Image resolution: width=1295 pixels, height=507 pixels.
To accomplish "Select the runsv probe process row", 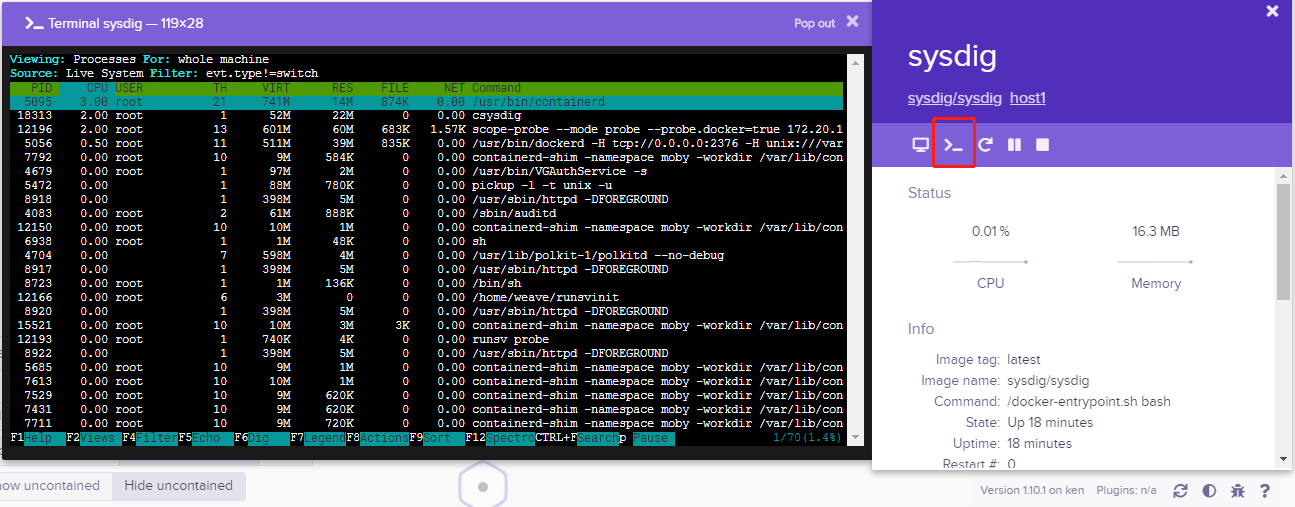I will [x=427, y=340].
